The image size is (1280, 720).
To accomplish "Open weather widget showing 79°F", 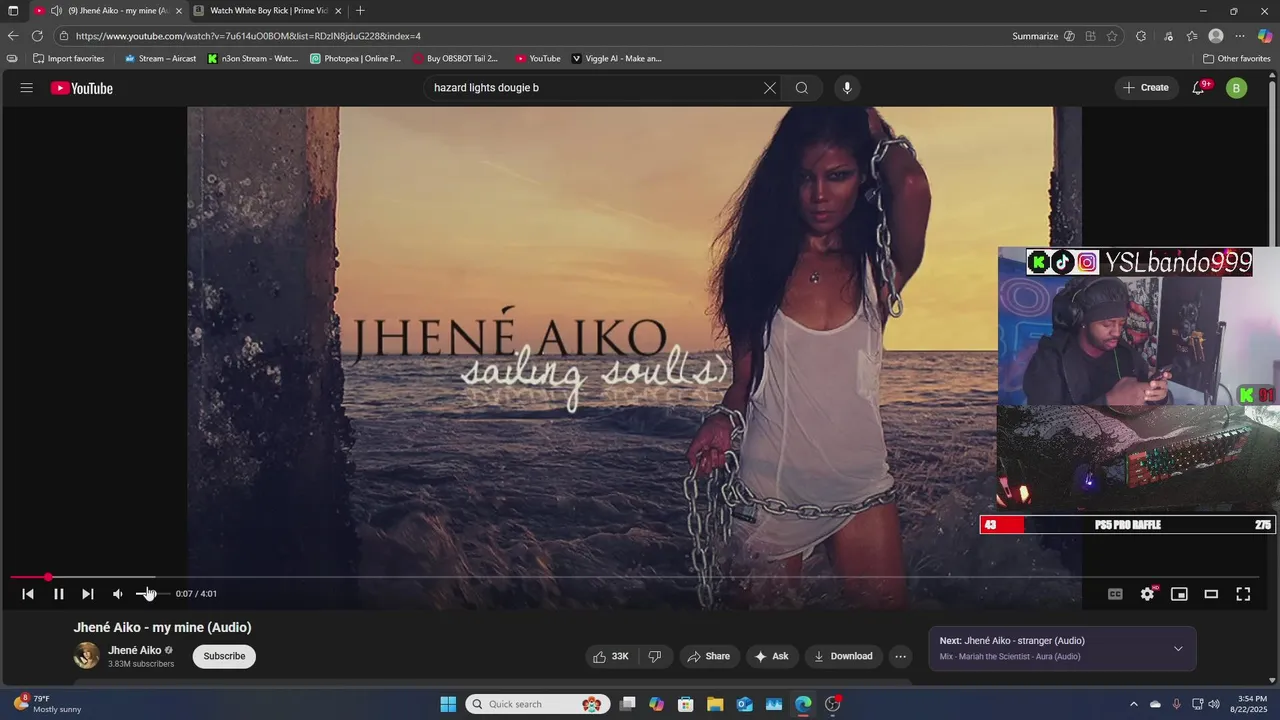I will (47, 704).
